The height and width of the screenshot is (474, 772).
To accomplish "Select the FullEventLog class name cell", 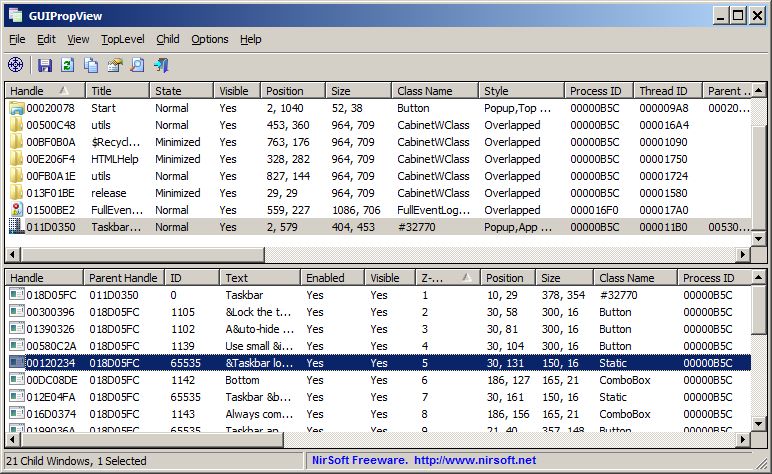I will [434, 210].
